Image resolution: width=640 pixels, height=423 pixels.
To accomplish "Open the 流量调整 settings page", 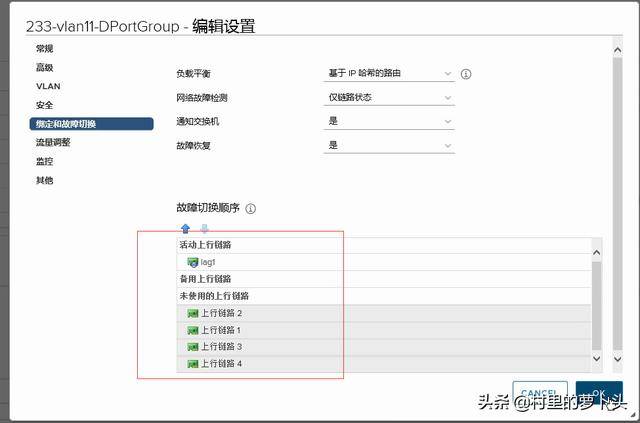I will pos(53,142).
